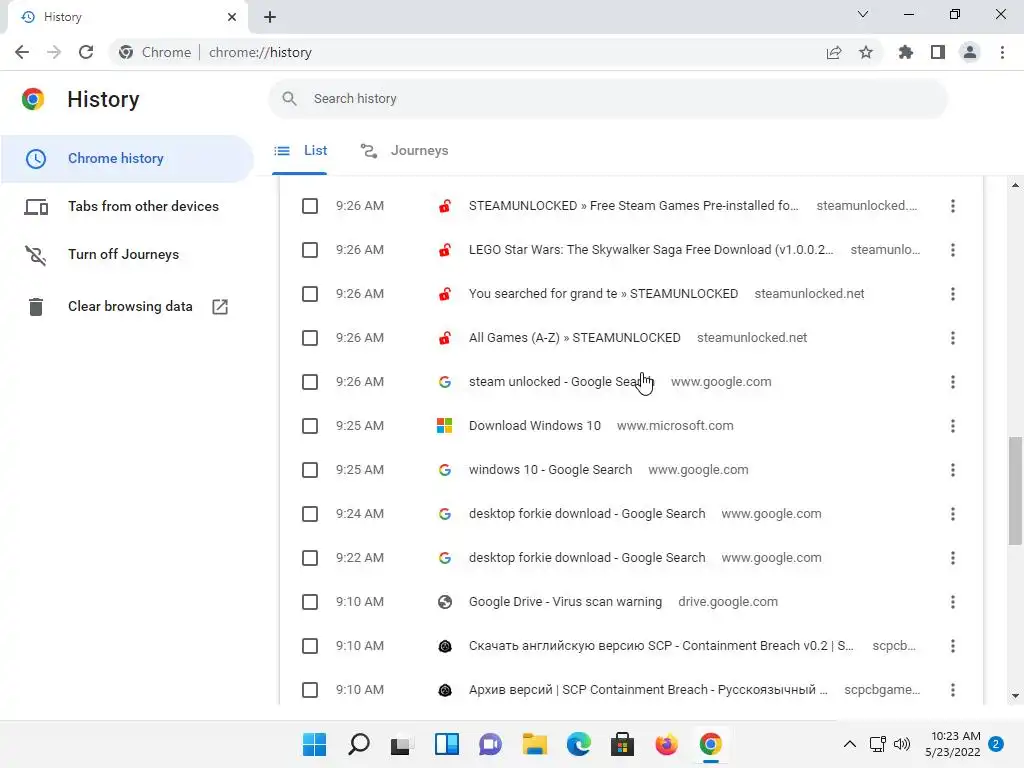Bookmark this tab with the star icon
The width and height of the screenshot is (1024, 768).
tap(866, 52)
